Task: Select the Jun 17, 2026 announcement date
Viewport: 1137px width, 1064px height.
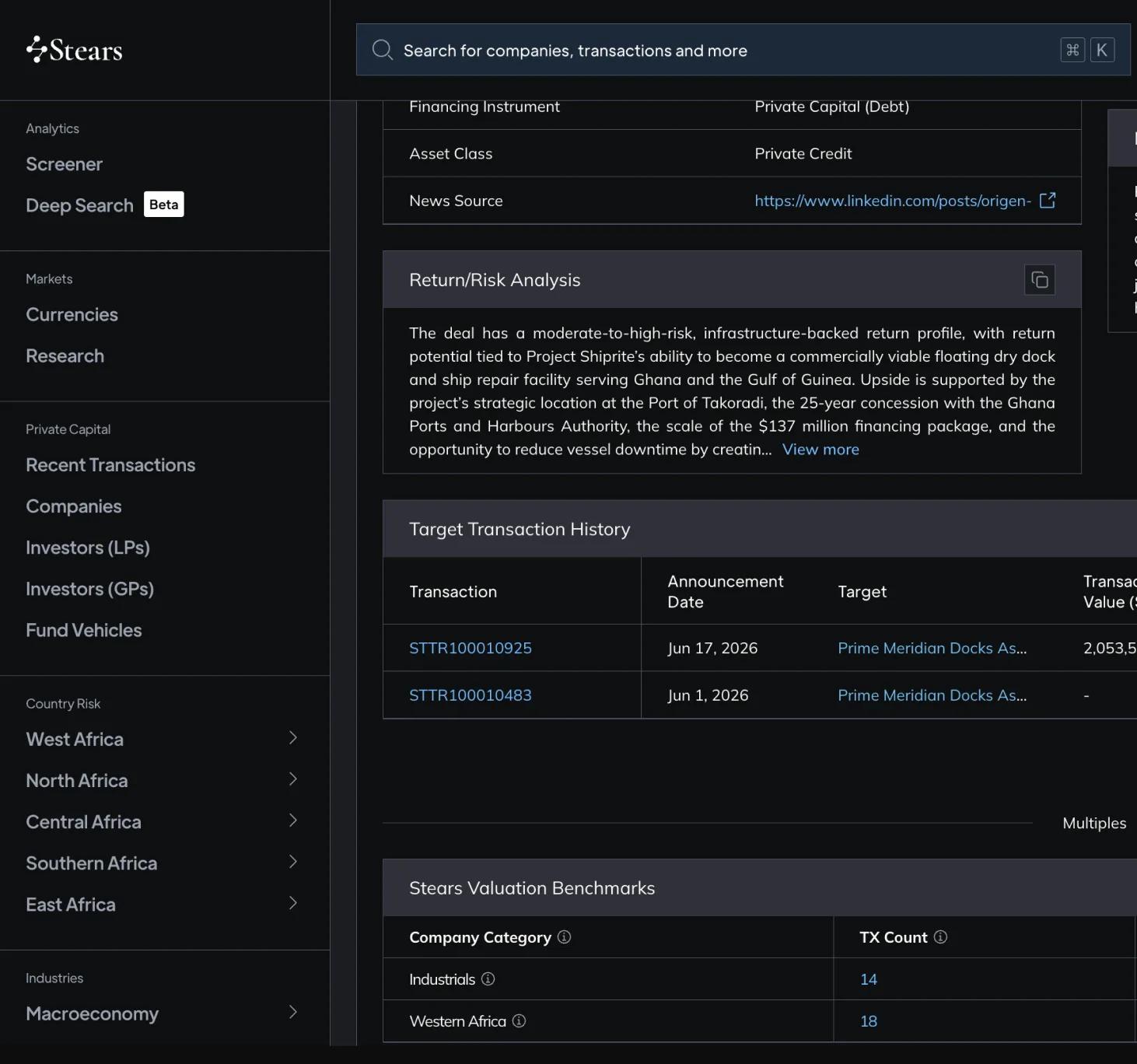Action: click(x=712, y=648)
